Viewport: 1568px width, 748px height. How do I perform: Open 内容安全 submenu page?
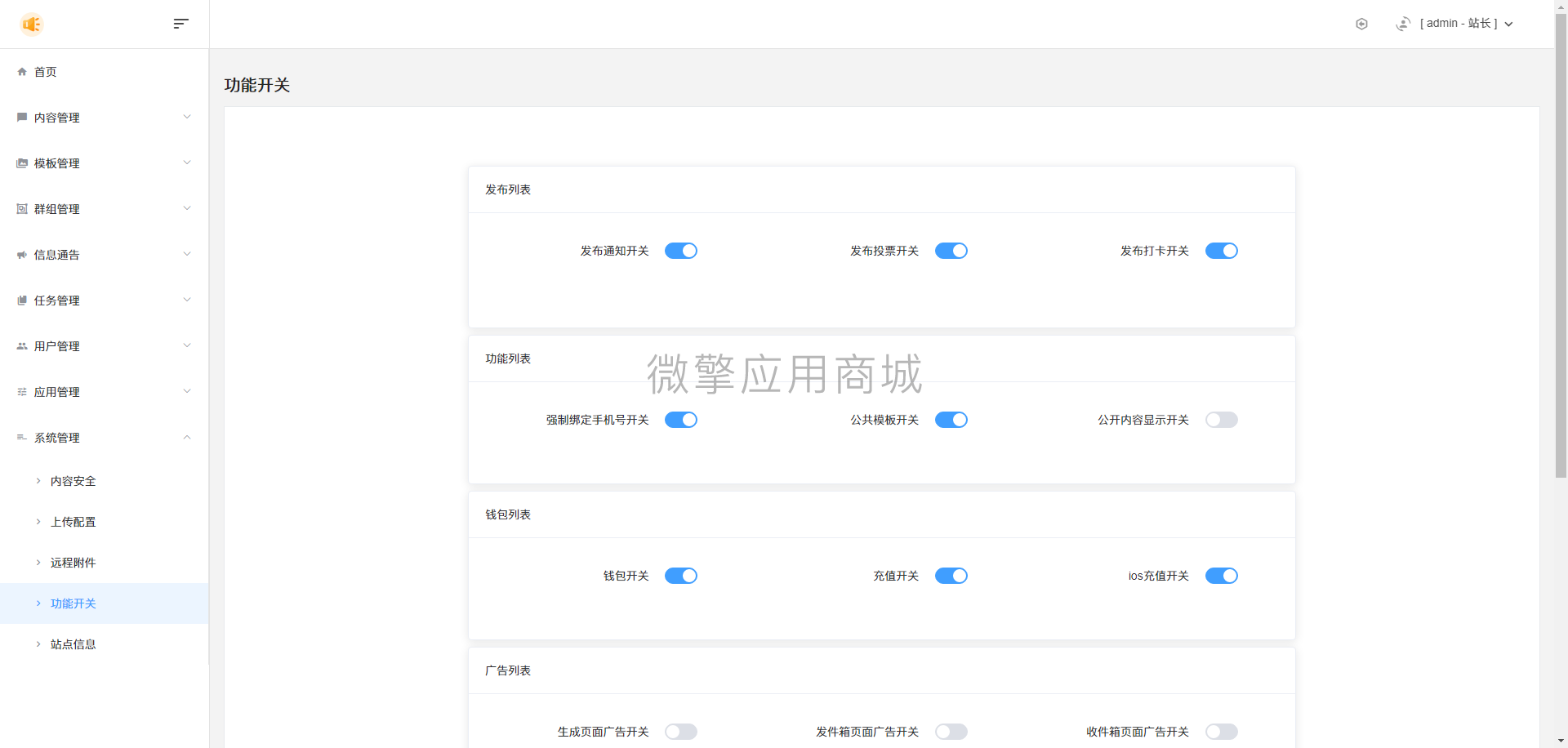click(105, 481)
